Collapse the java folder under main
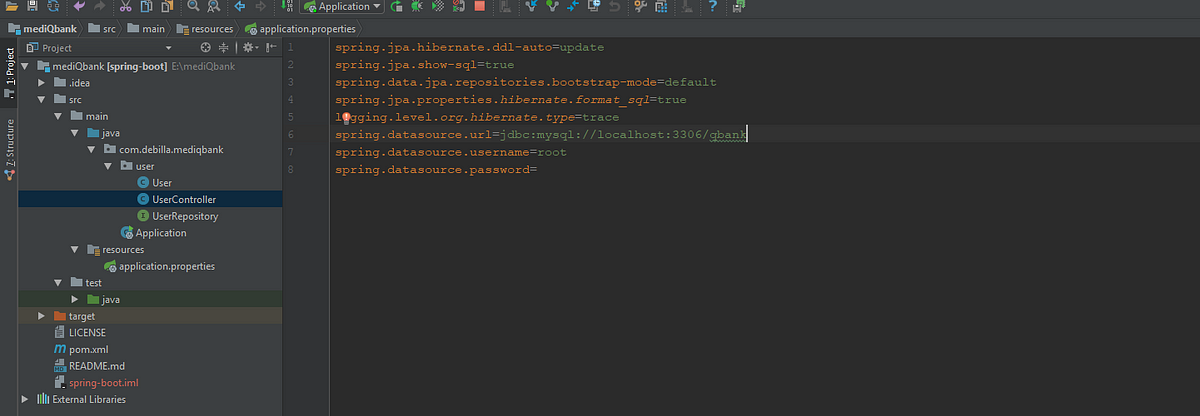The height and width of the screenshot is (416, 1200). 74,133
